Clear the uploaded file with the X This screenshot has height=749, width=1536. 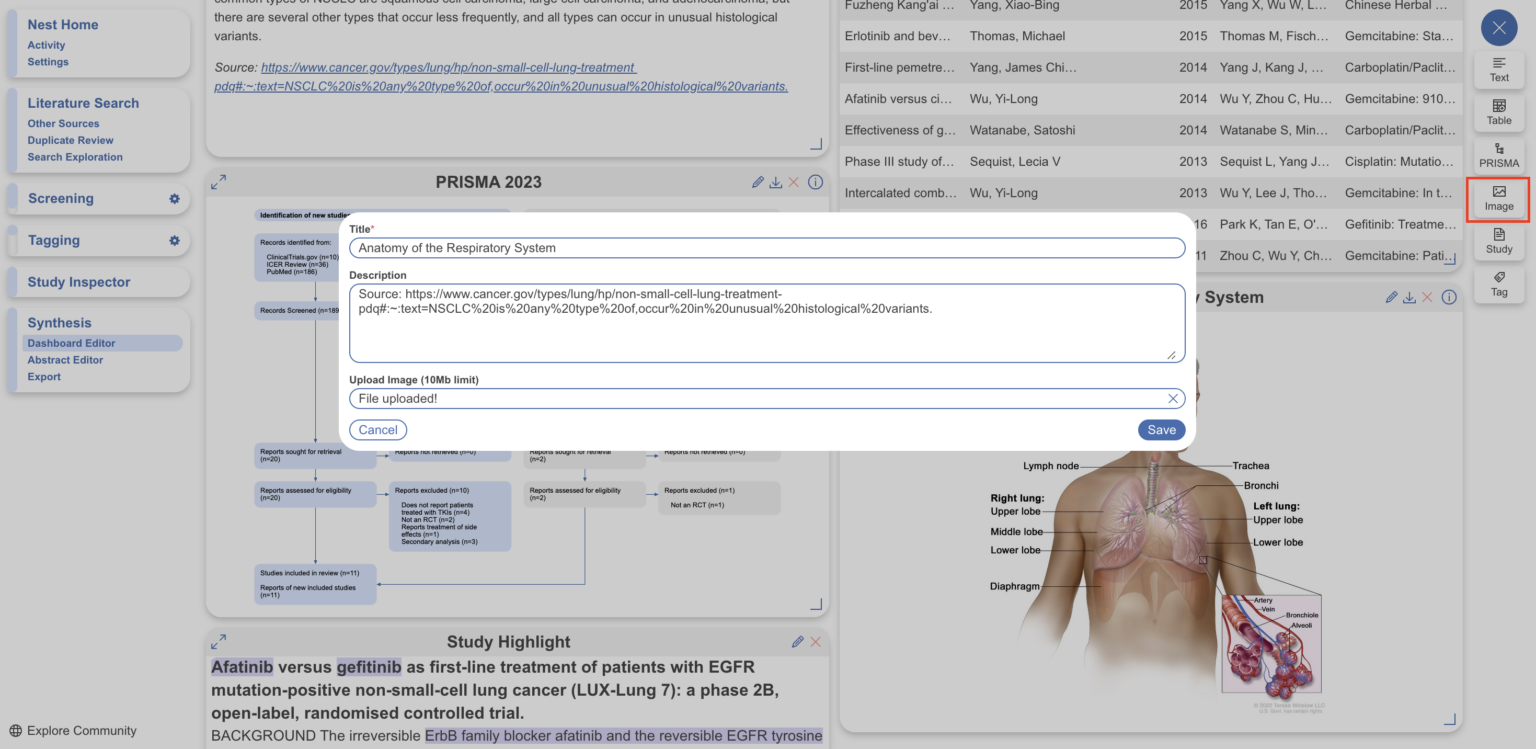[1173, 399]
